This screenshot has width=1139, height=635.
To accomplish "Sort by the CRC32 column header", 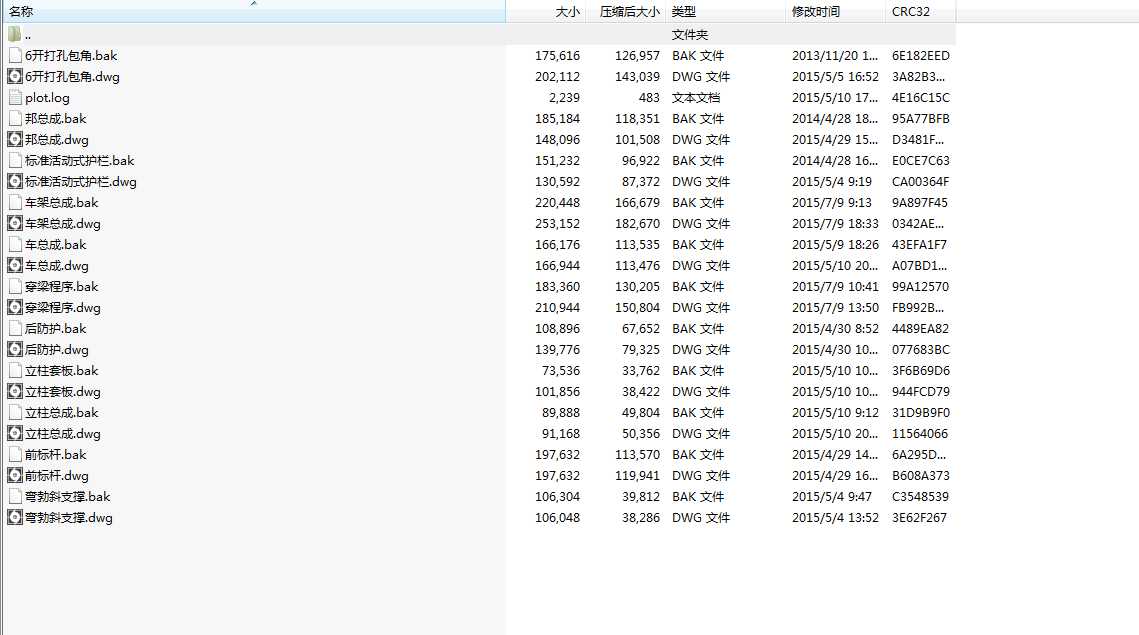I will 921,12.
